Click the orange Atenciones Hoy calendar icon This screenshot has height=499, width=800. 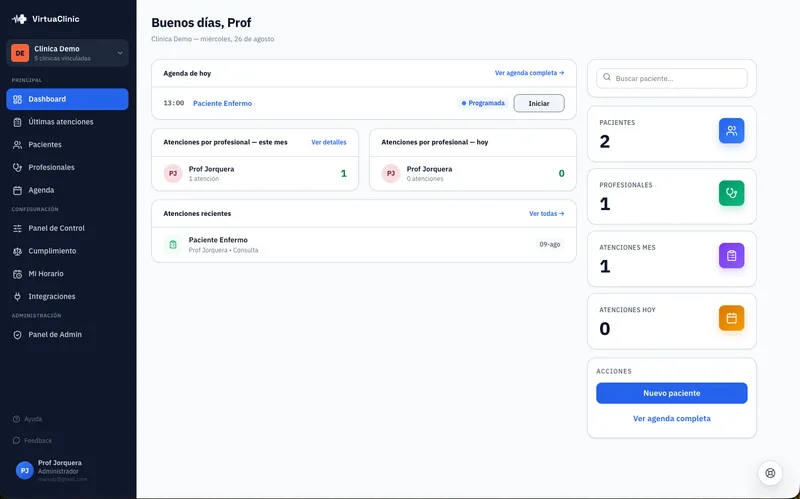tap(731, 318)
